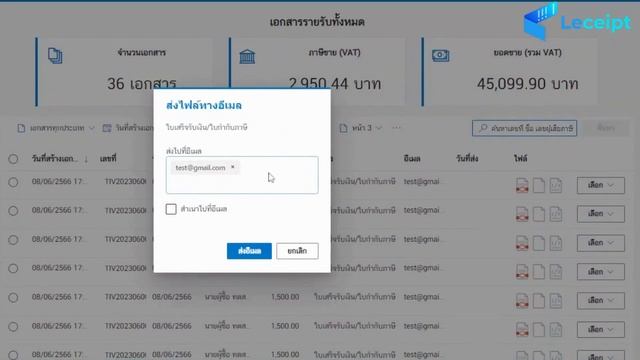Click the ใบเสร็จรับเงิน/ใบกำกับภาษี dialog subtitle
This screenshot has width=640, height=360.
(207, 127)
